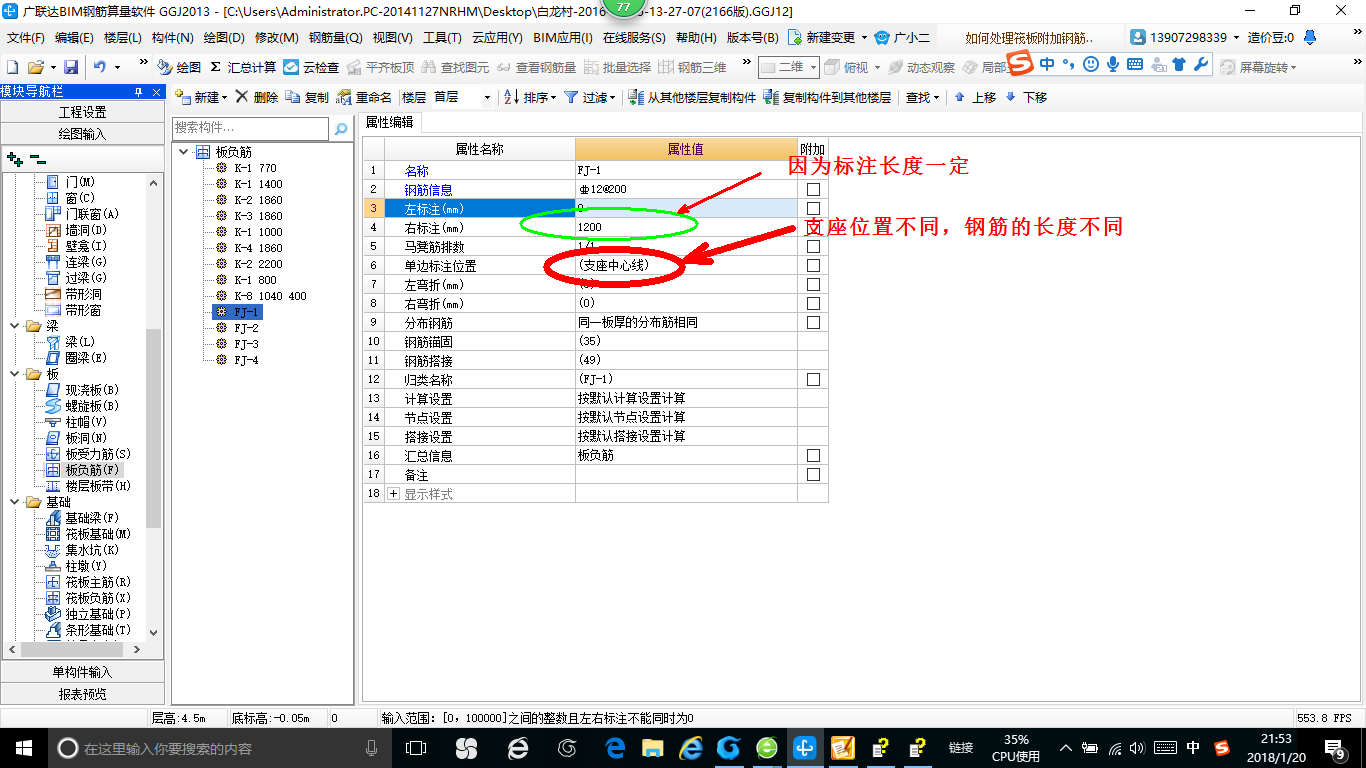Click 报表预览 panel button
Image resolution: width=1366 pixels, height=768 pixels.
click(82, 694)
